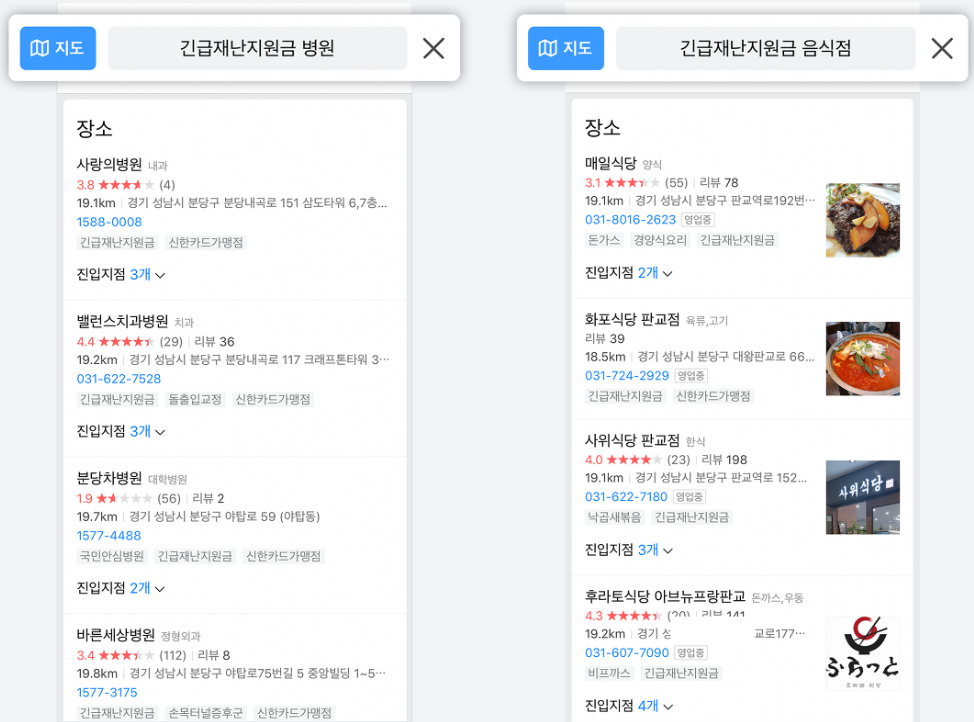Click 신한카드가맹점 tag under 사랑의병원
This screenshot has width=974, height=722.
click(206, 242)
